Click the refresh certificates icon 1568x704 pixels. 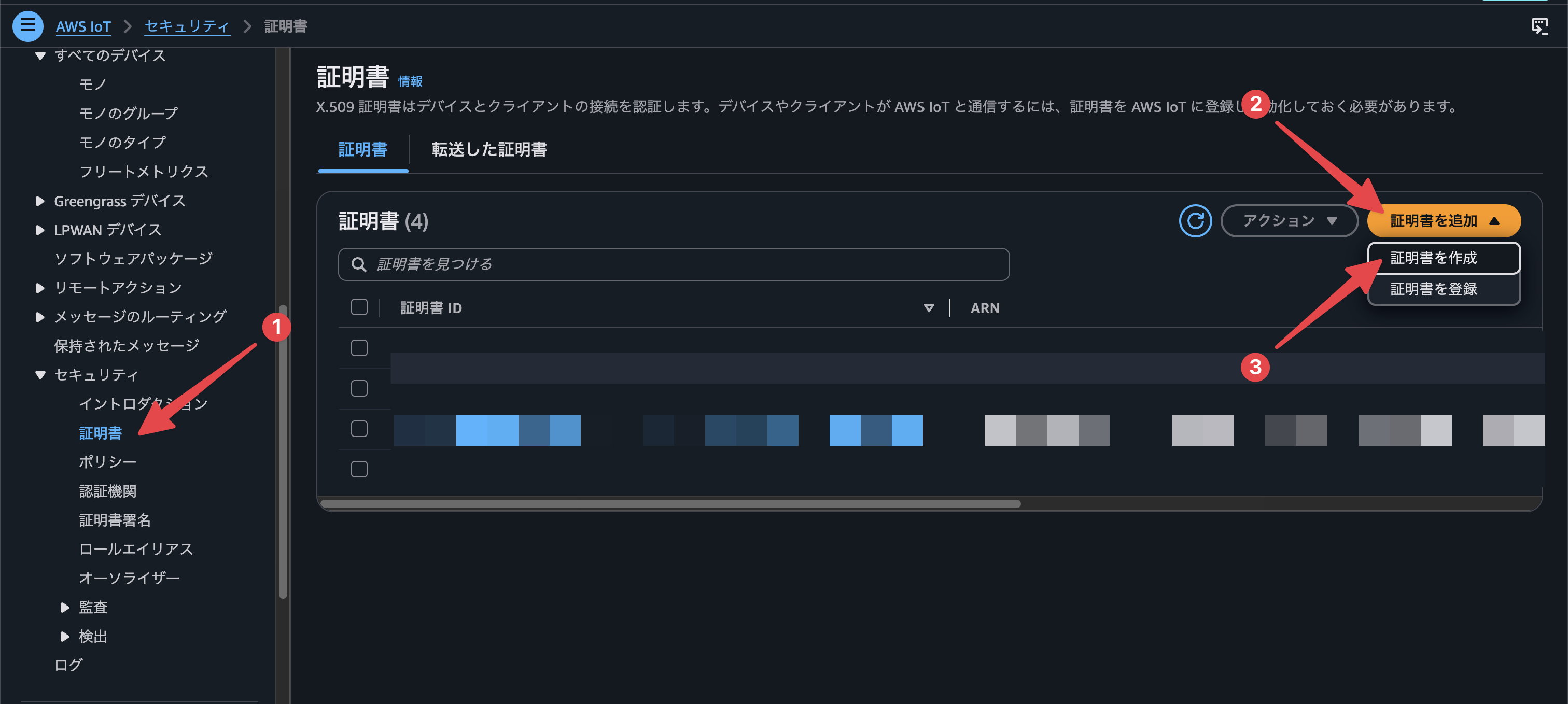pos(1195,220)
